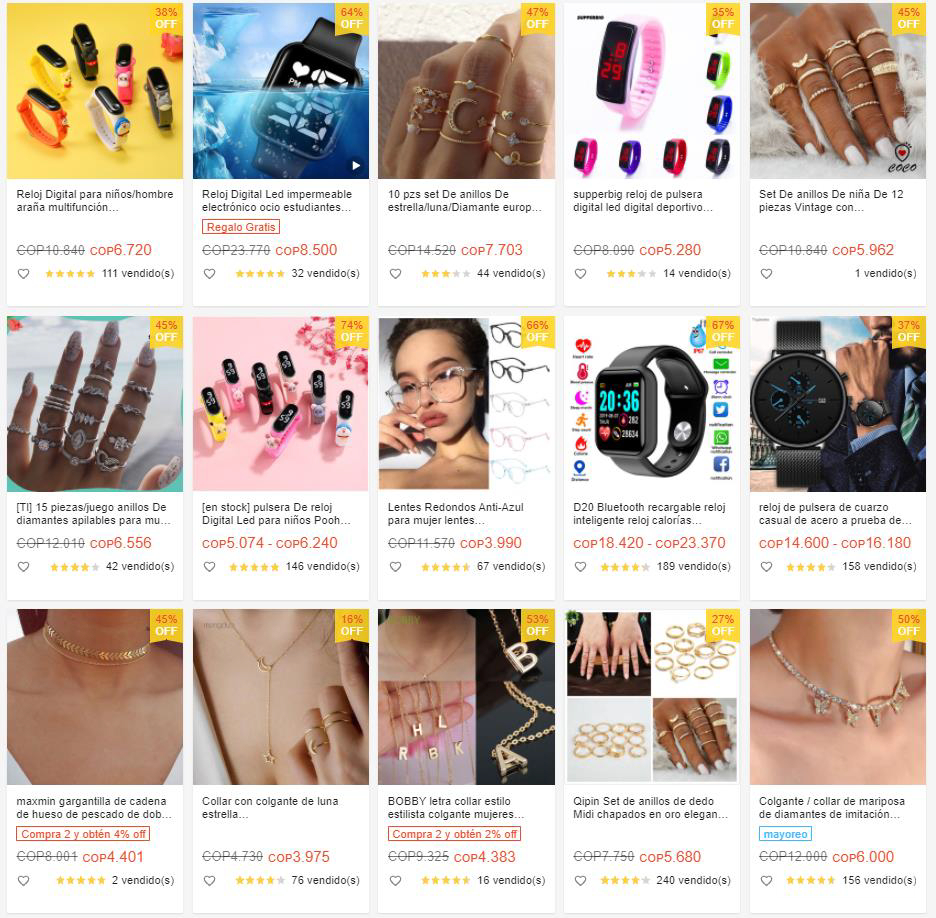This screenshot has width=936, height=918.
Task: Select the mayoreo badge on butterfly necklace
Action: click(x=785, y=834)
